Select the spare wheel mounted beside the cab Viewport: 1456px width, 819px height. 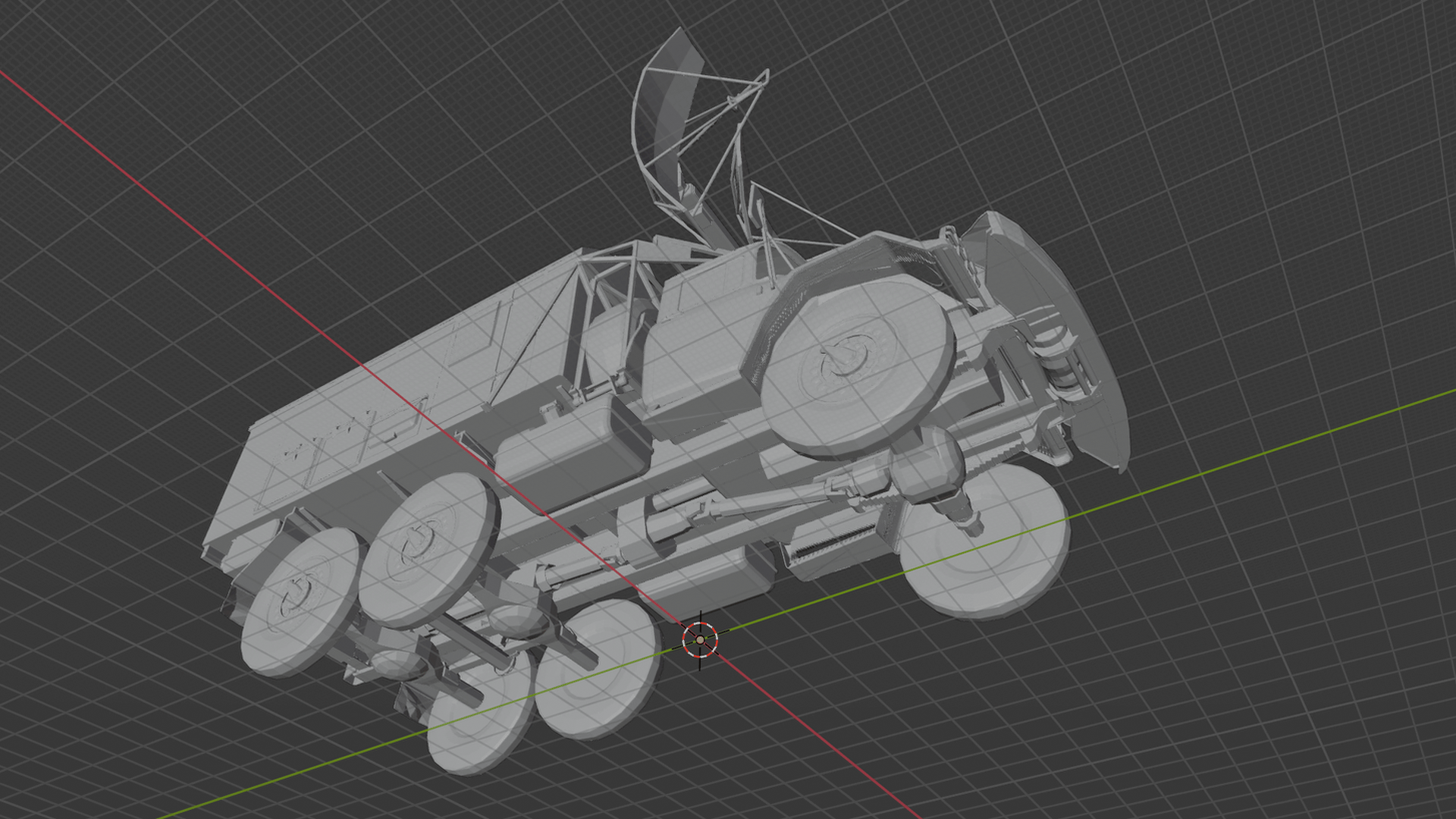click(858, 368)
